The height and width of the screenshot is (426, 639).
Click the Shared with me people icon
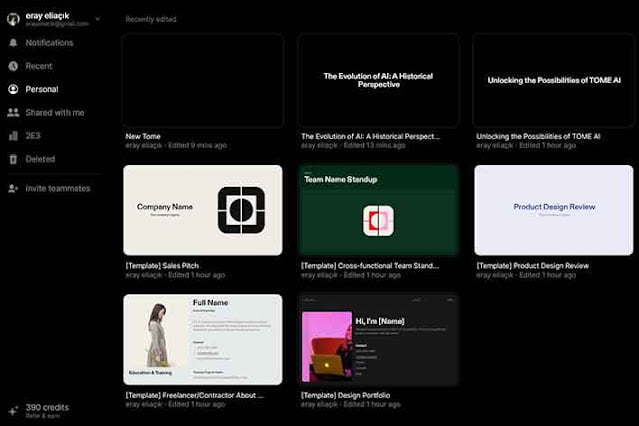click(13, 113)
